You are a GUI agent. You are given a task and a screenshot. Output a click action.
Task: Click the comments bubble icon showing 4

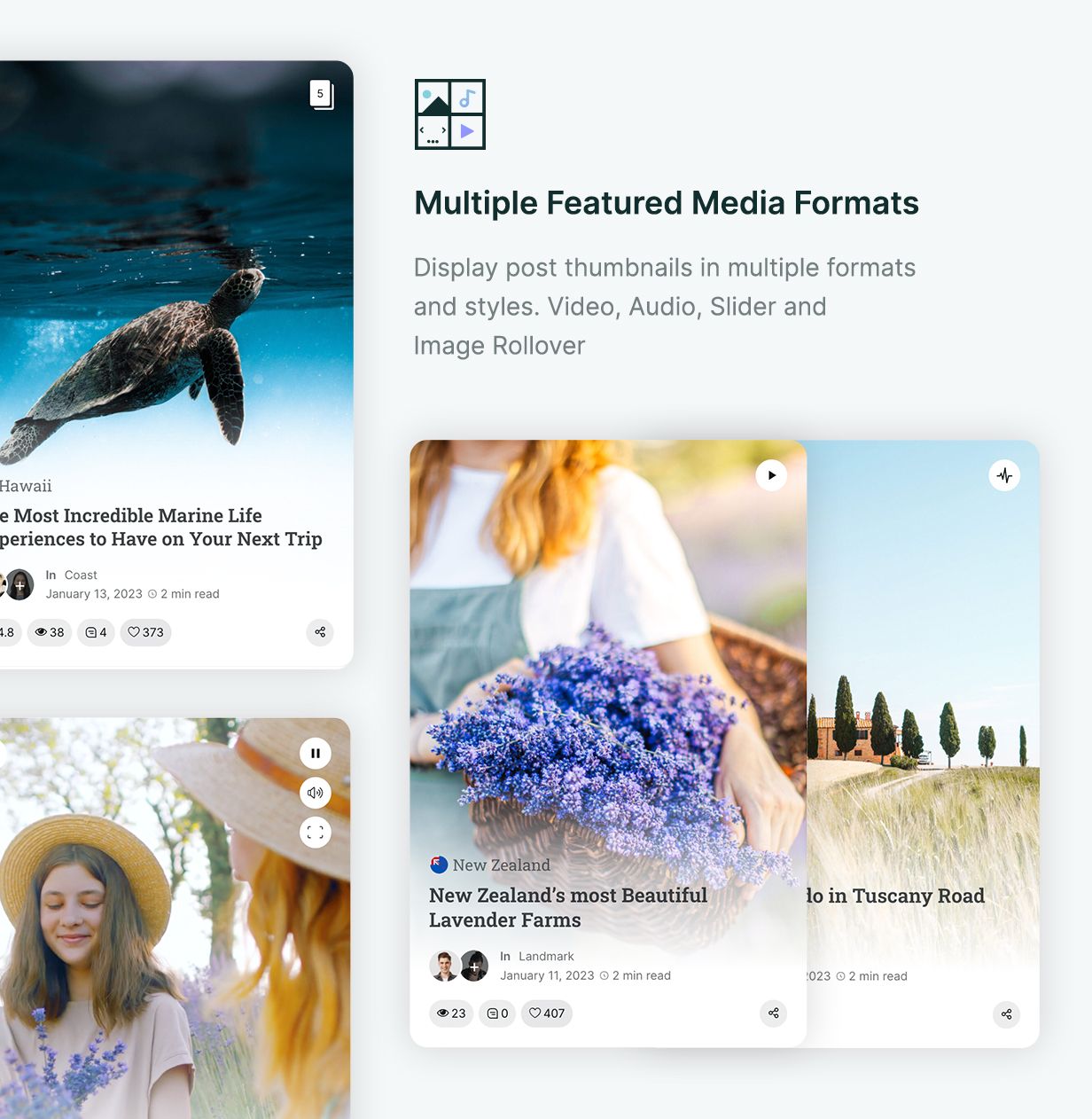[96, 632]
